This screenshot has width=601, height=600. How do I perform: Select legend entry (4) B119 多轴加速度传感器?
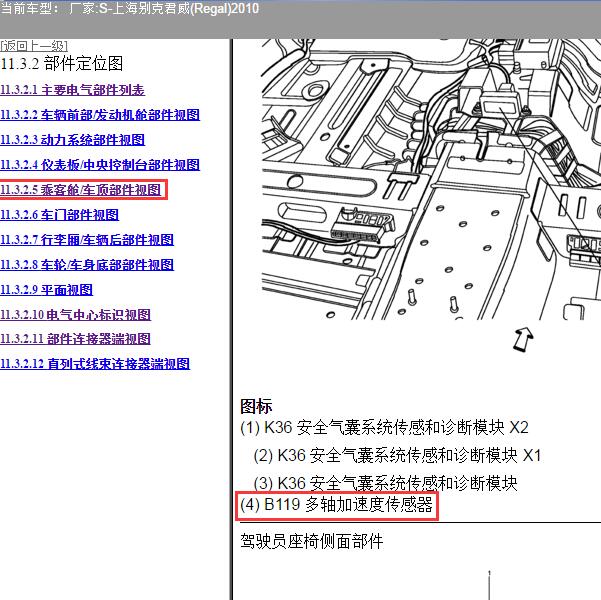tap(337, 505)
